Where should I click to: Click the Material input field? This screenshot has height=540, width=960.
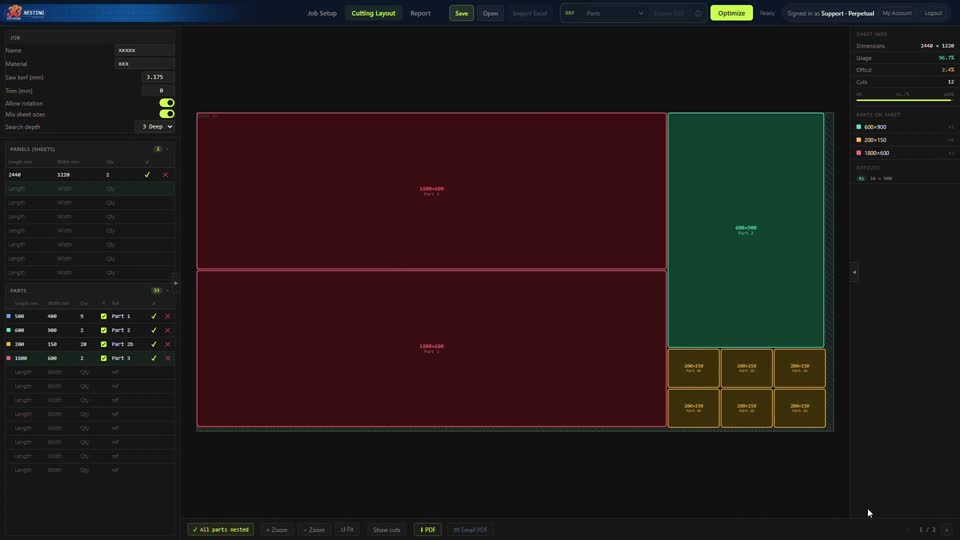144,64
